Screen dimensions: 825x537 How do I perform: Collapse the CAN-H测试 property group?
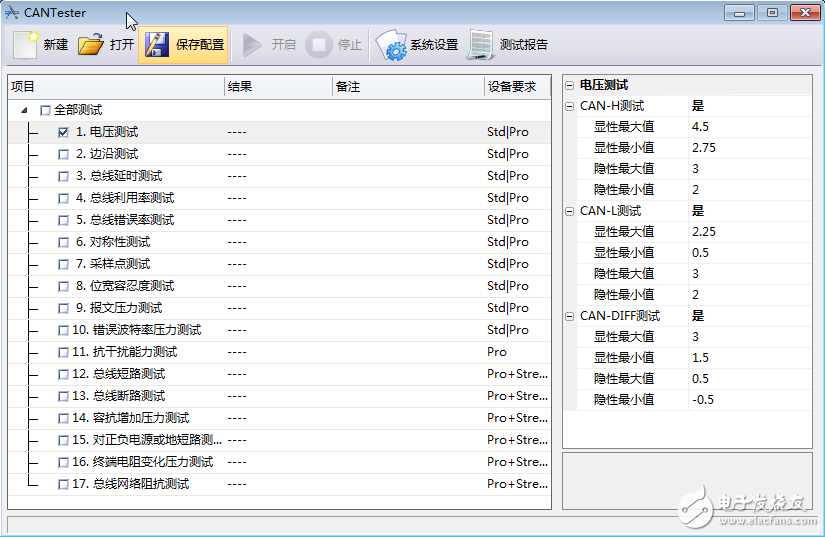570,106
